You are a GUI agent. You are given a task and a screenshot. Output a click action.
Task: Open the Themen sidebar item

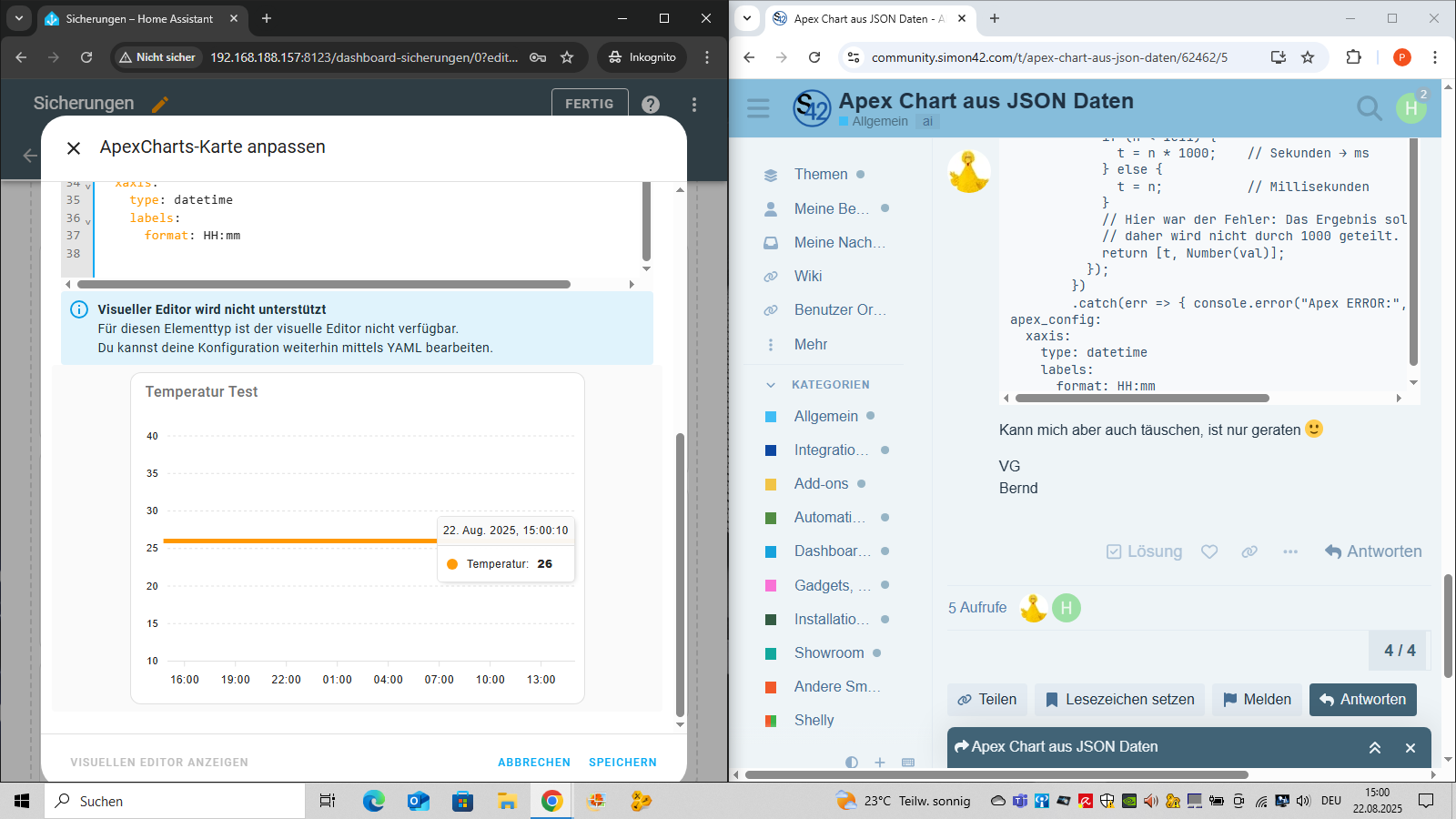[820, 175]
